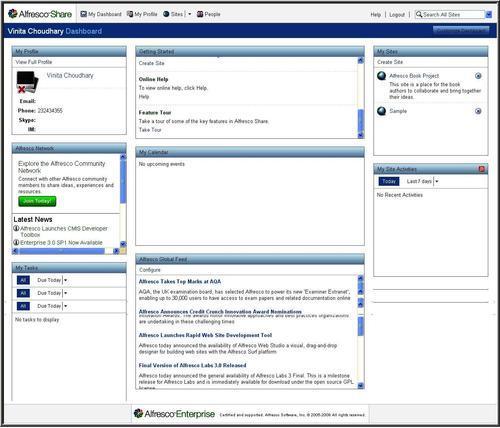Screen dimensions: 500x428
Task: Click the People icon in header
Action: (x=200, y=14)
